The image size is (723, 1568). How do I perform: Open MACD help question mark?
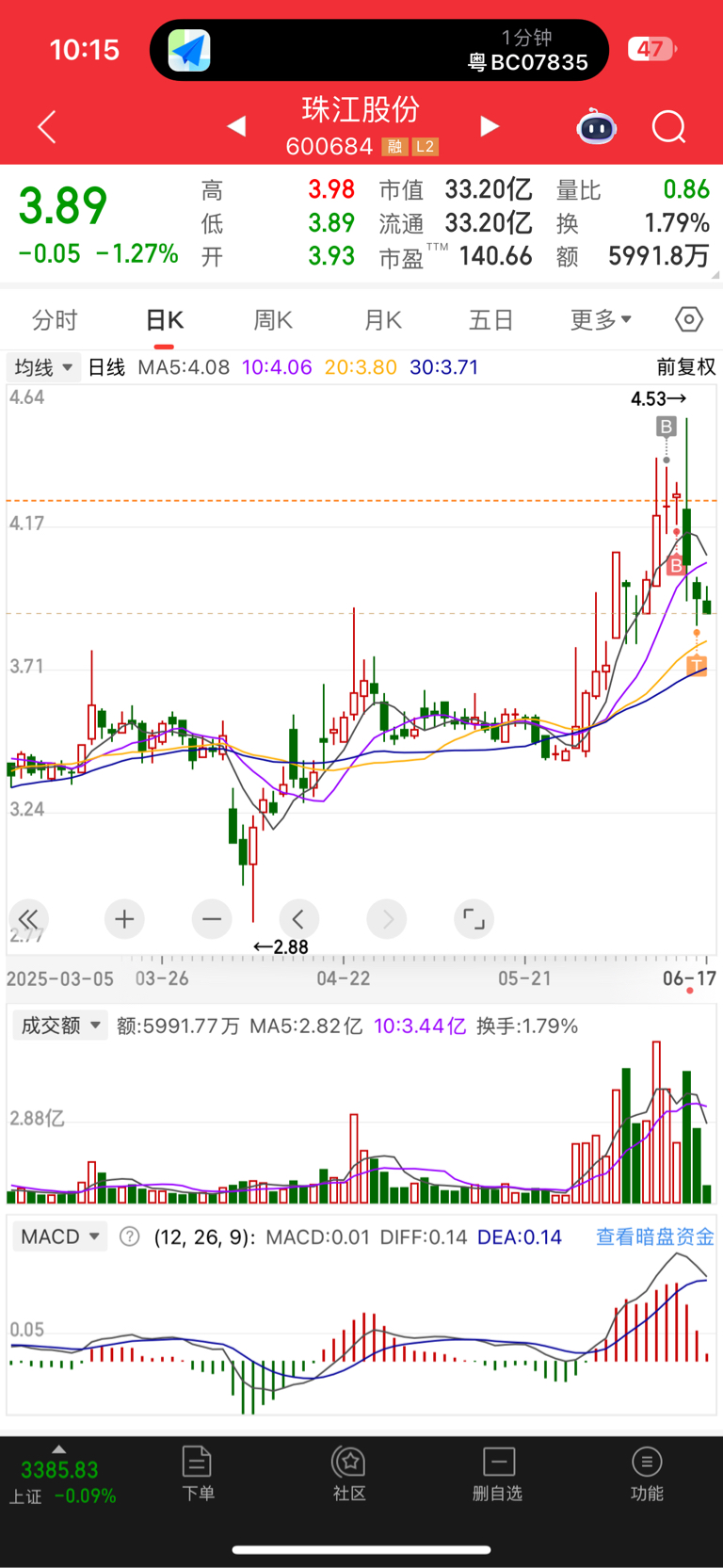pyautogui.click(x=130, y=1237)
